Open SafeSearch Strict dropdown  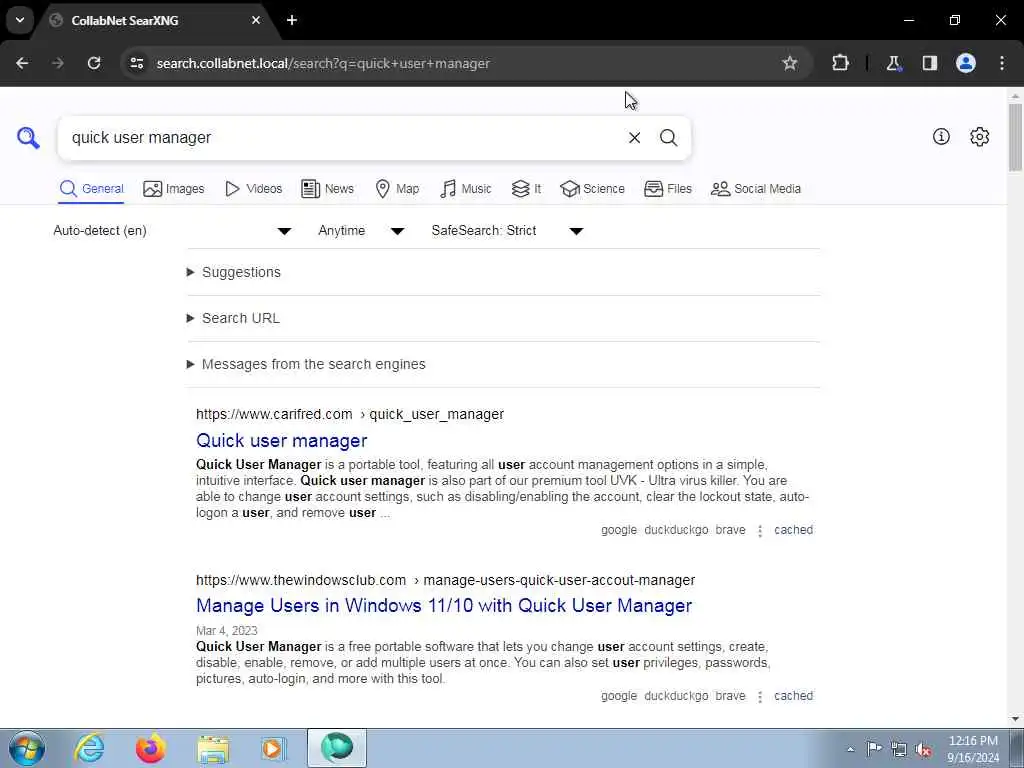(507, 231)
